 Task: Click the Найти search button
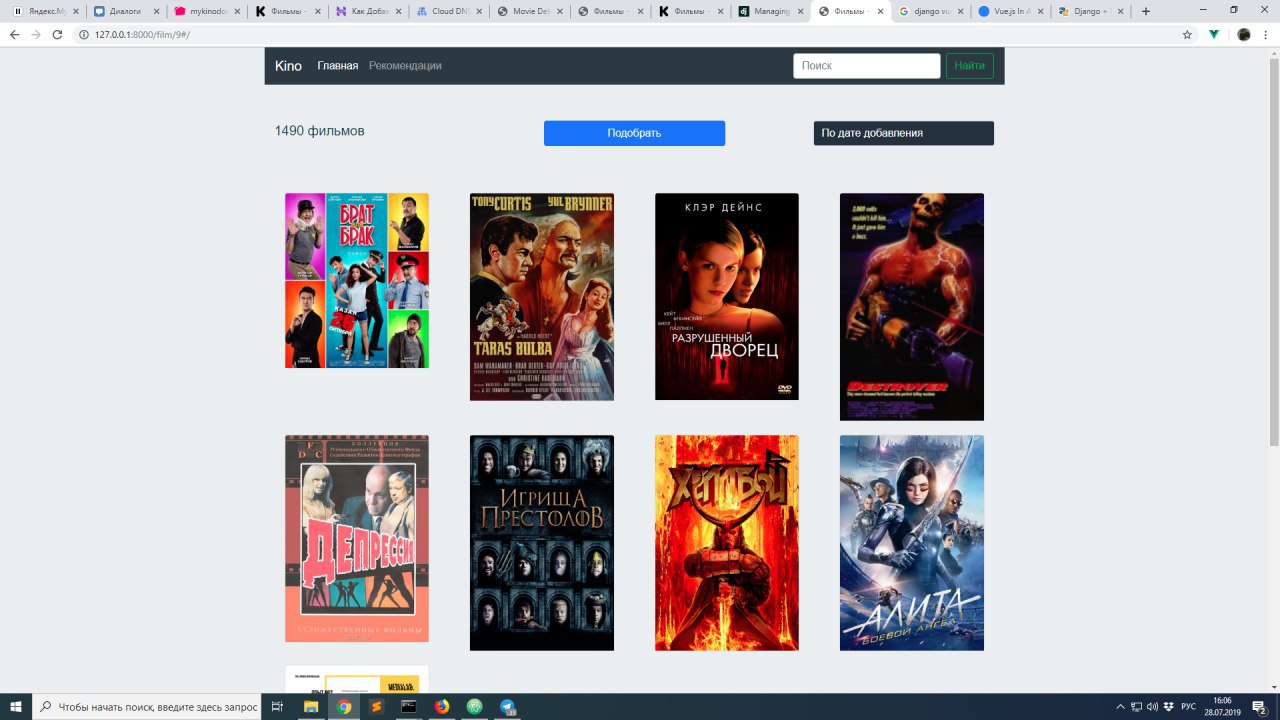[970, 66]
